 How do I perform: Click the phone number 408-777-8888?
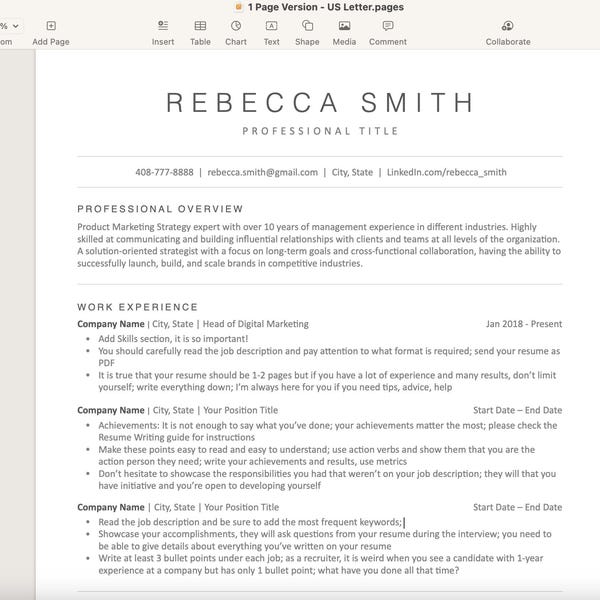click(x=164, y=172)
